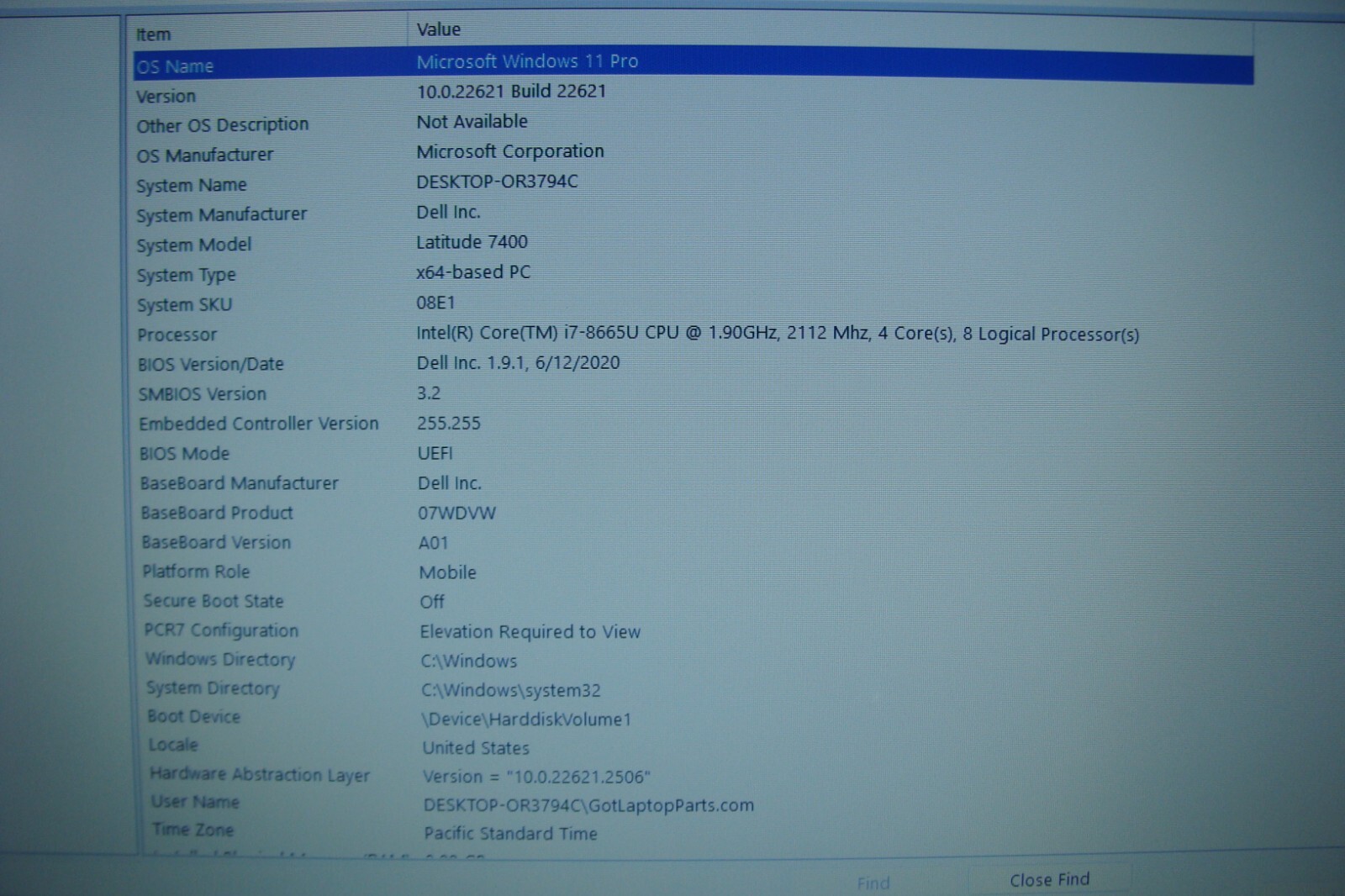Screen dimensions: 1345x896
Task: Select the SMBIOS Version item label
Action: (203, 394)
